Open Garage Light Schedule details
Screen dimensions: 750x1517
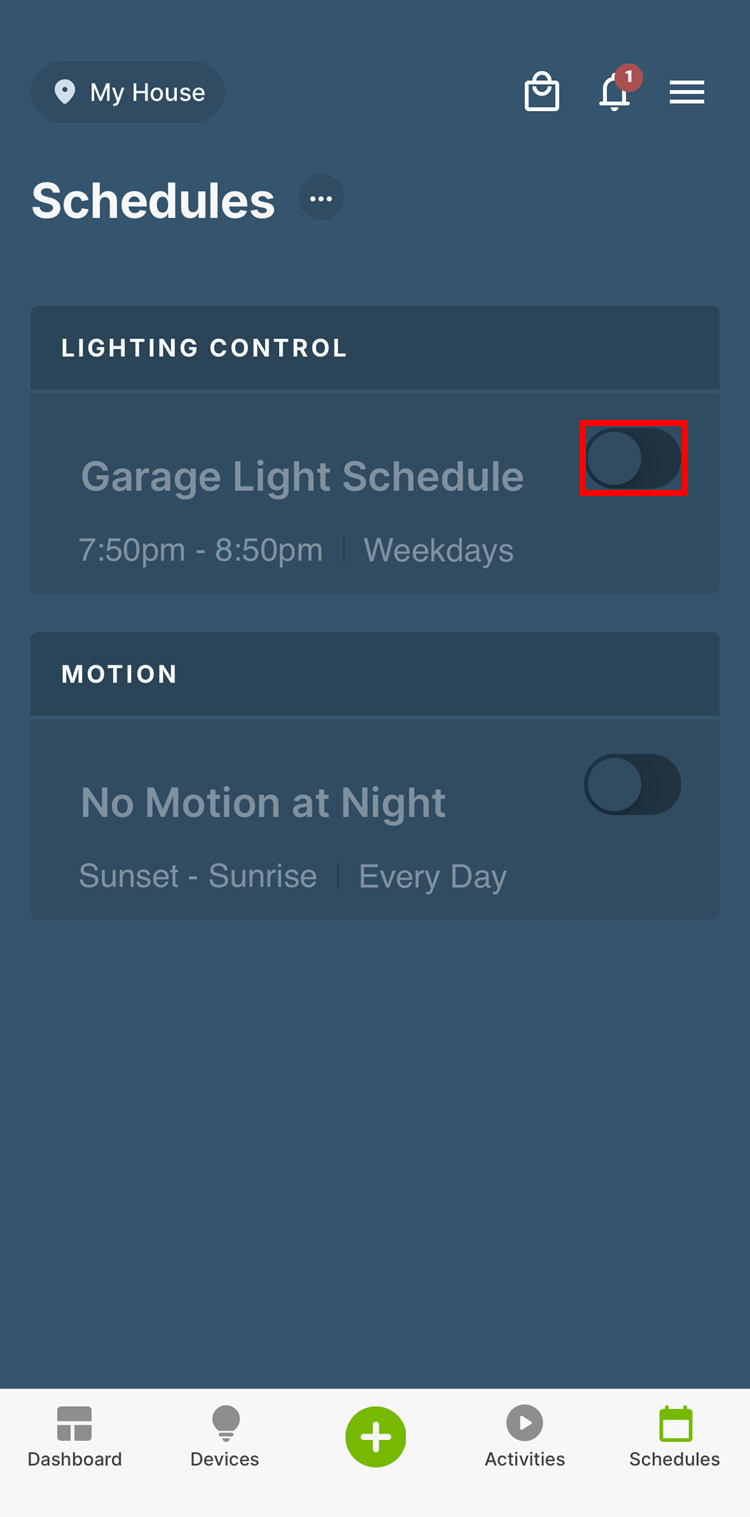302,477
